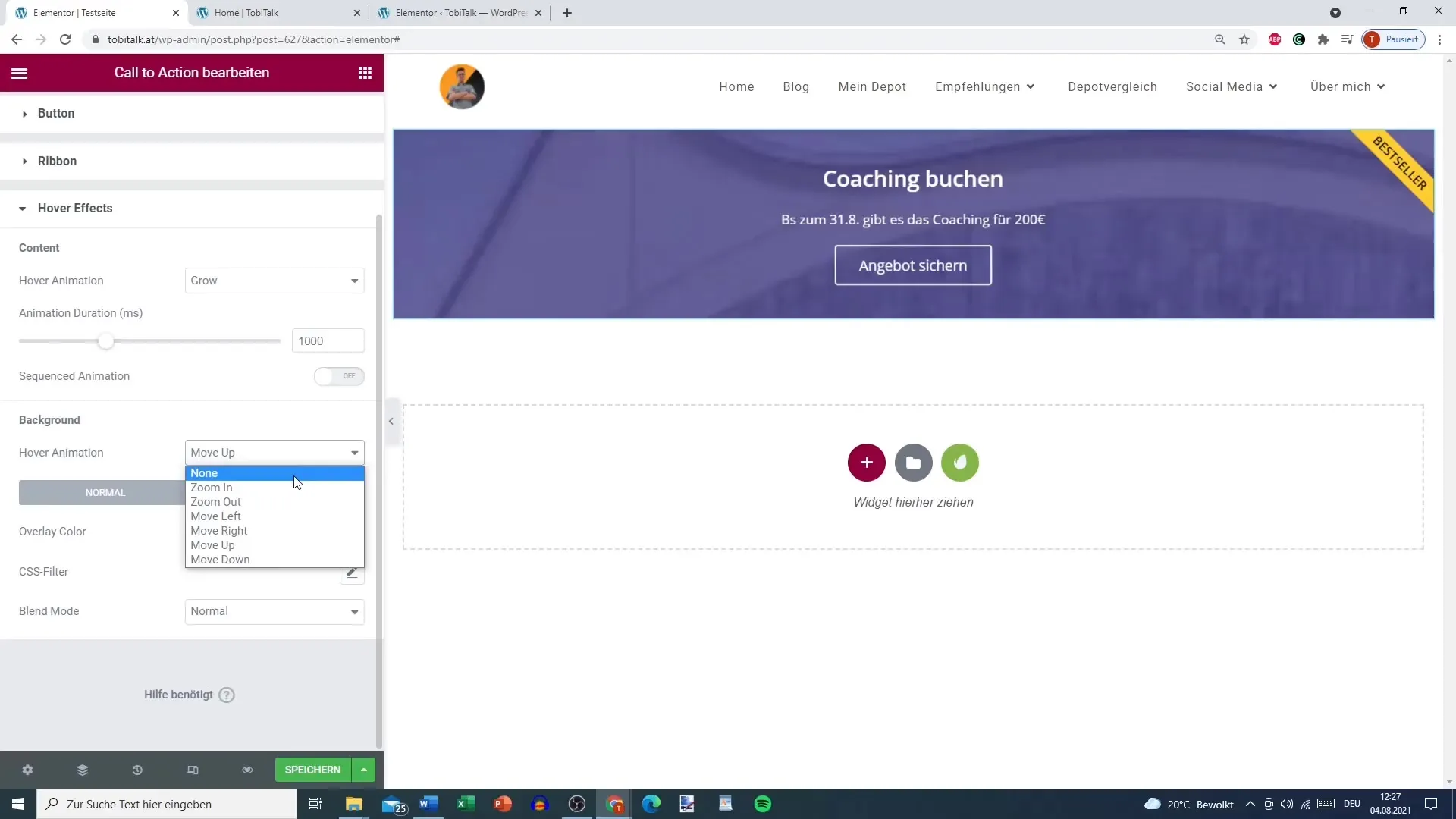Click the settings gear in the footer
The width and height of the screenshot is (1456, 819).
[27, 770]
